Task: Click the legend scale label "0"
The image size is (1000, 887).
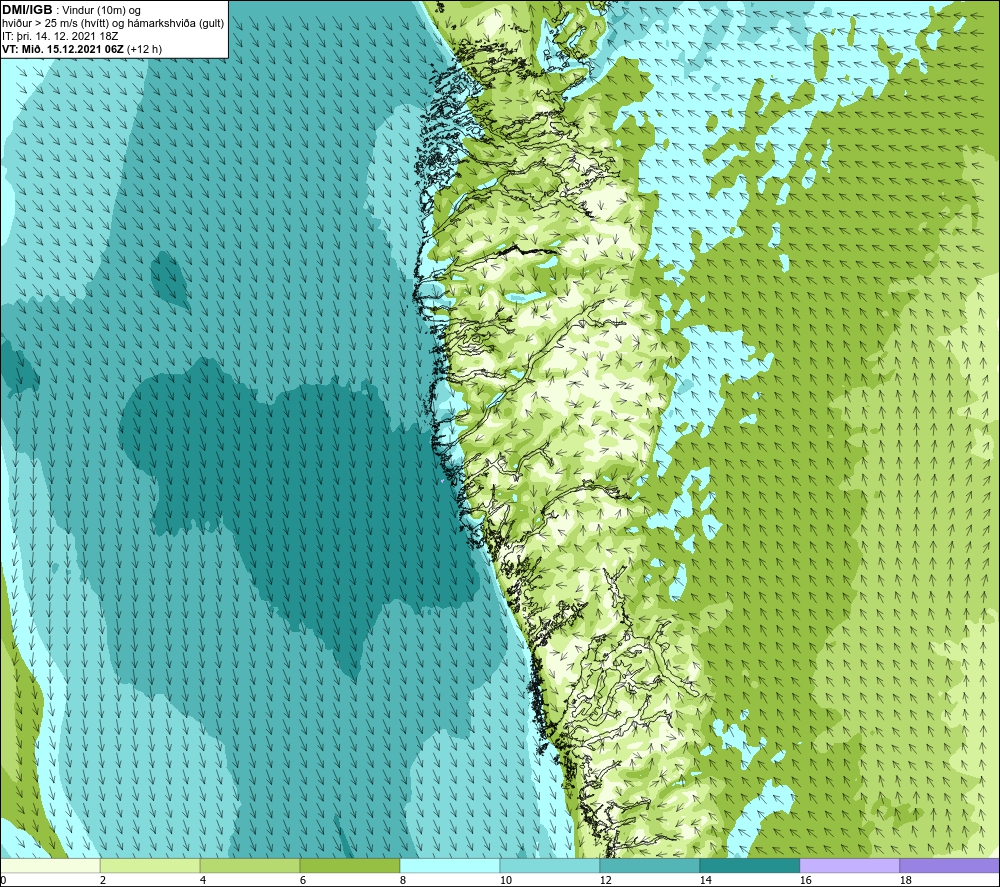Action: click(x=3, y=880)
